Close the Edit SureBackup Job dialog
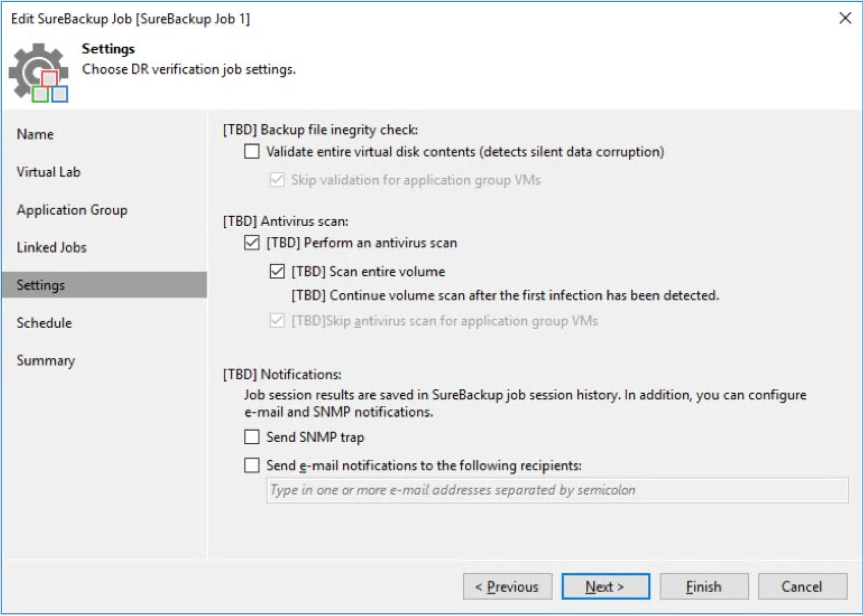Image resolution: width=863 pixels, height=616 pixels. 845,18
